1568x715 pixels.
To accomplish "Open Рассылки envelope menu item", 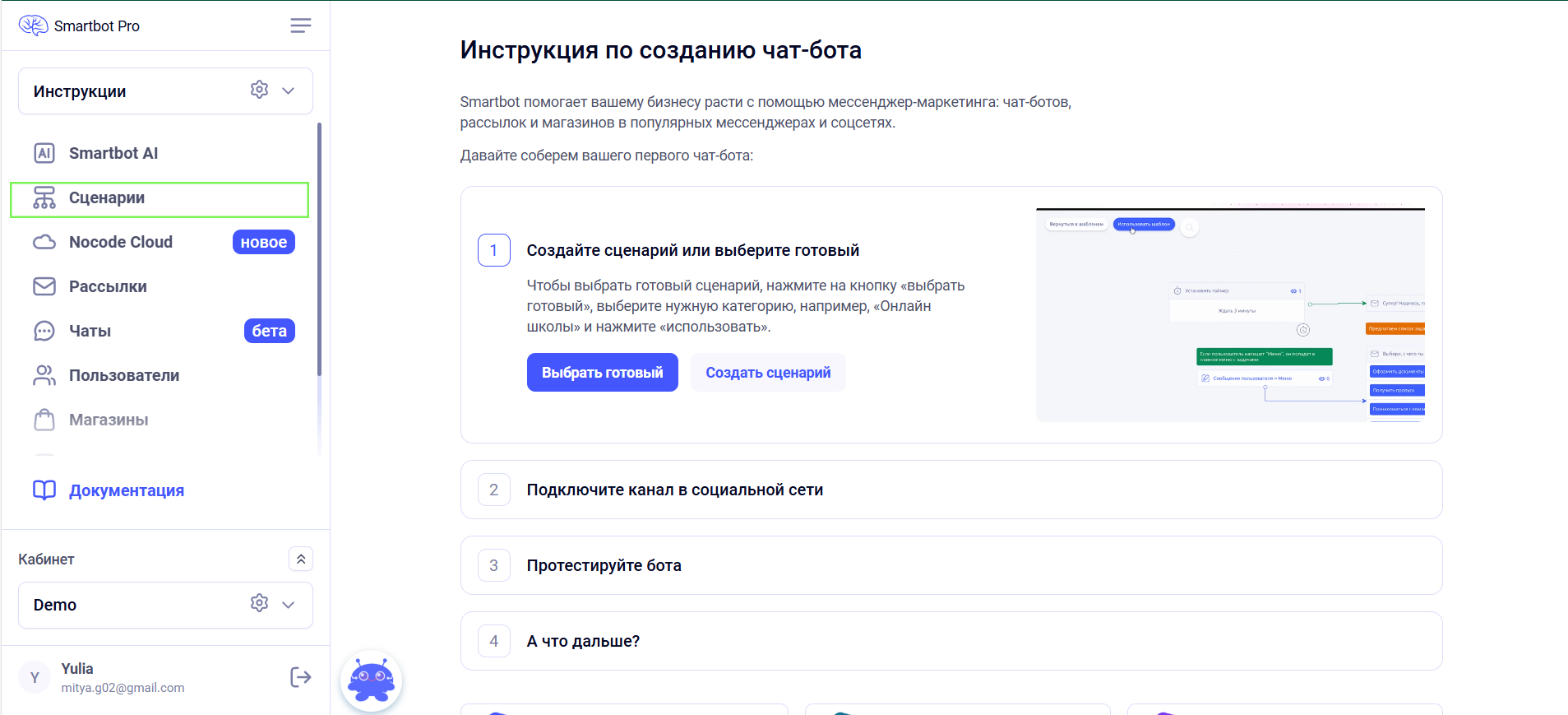I will point(108,286).
